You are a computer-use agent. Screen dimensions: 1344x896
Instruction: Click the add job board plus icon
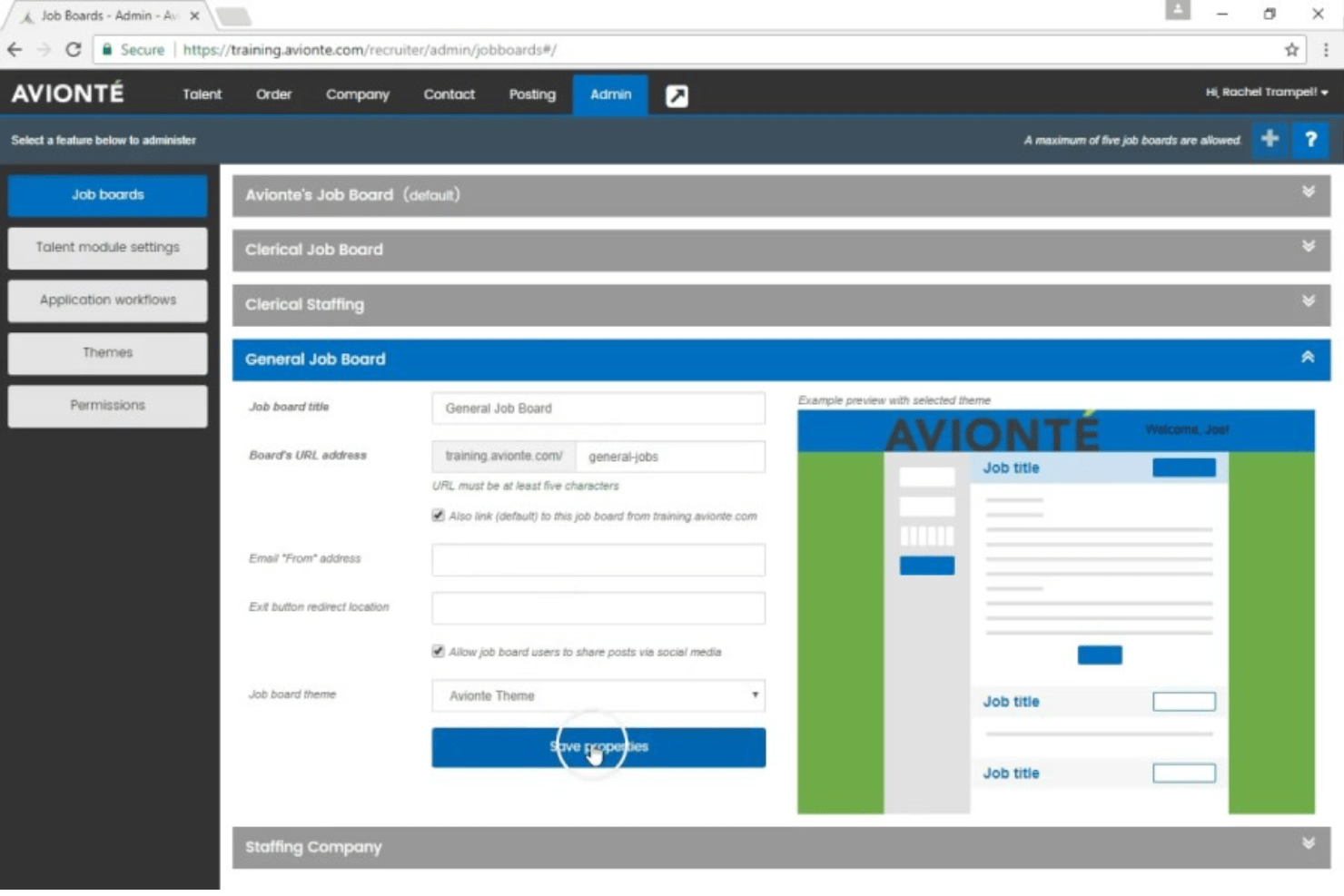(1270, 139)
